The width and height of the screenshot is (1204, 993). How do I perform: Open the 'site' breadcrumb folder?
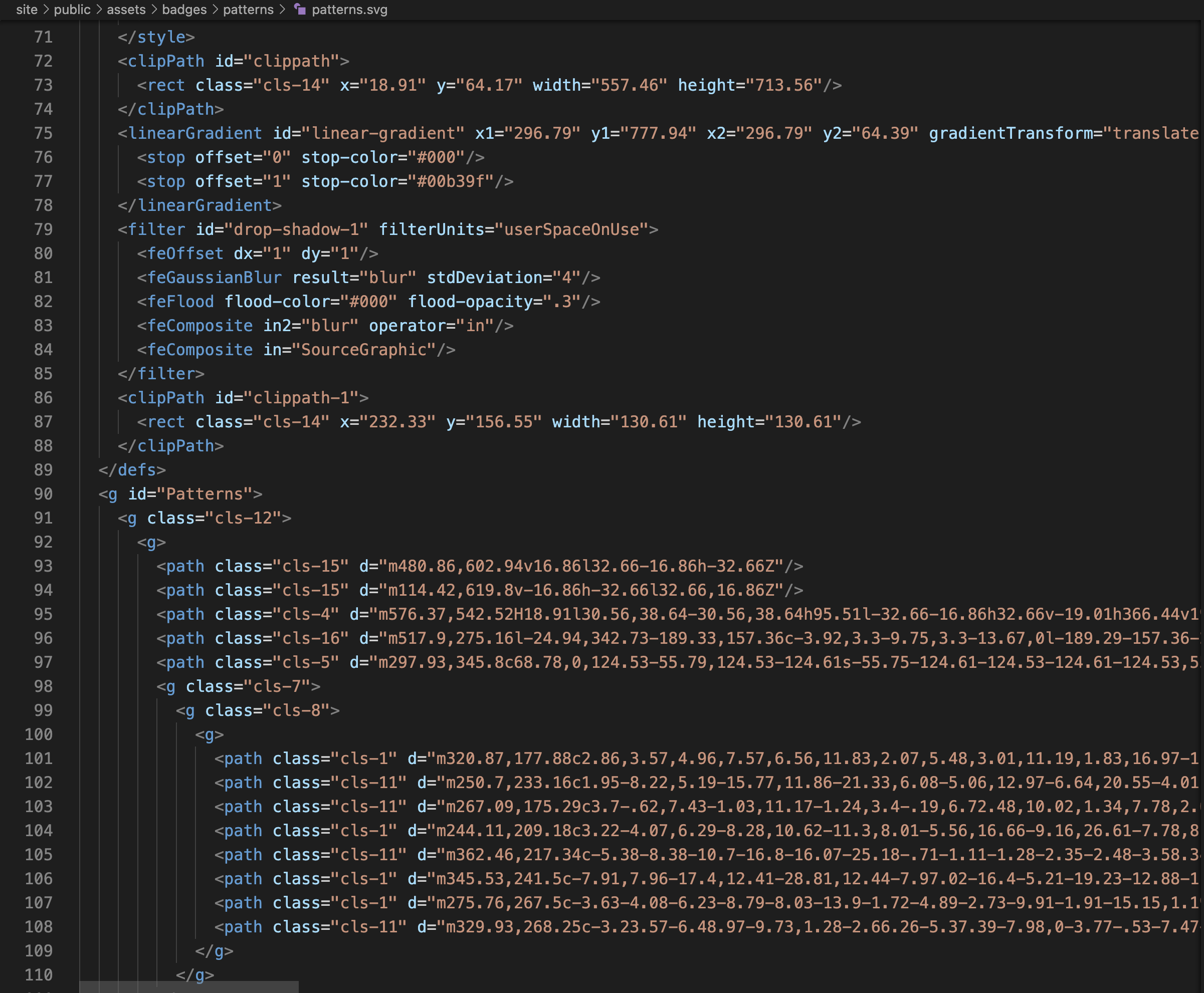point(27,10)
